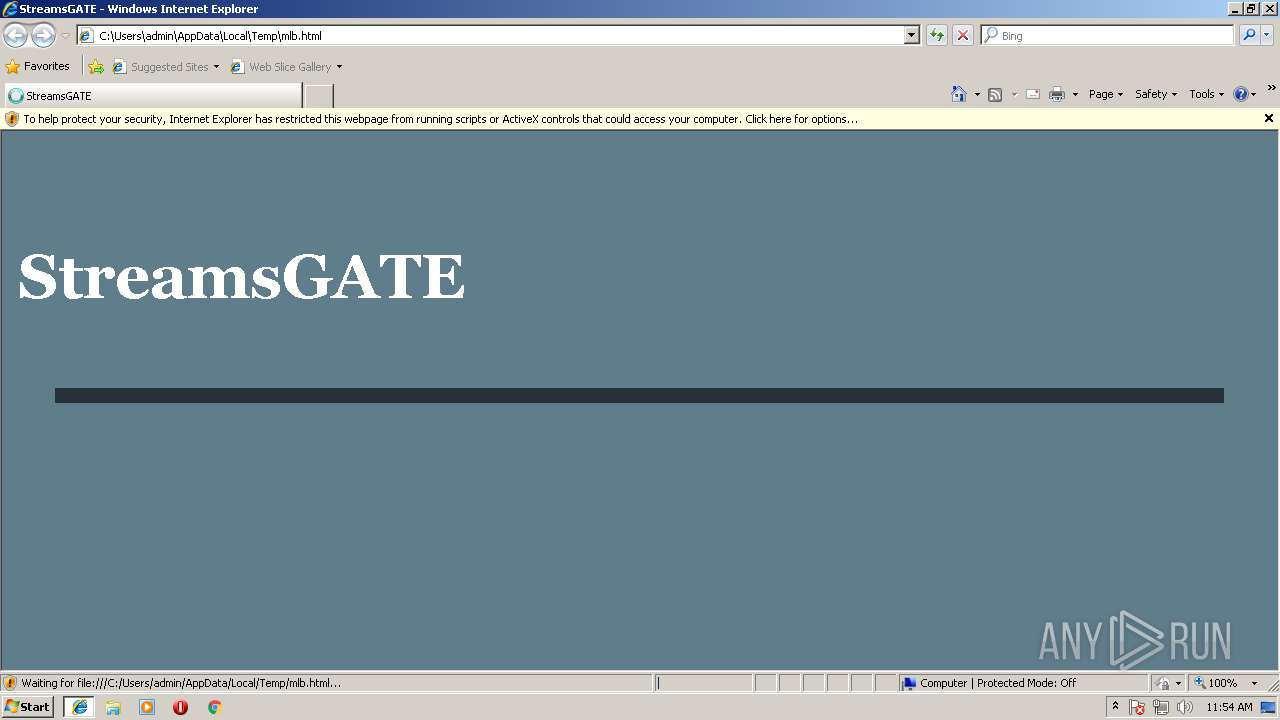The width and height of the screenshot is (1280, 720).
Task: Open search provider options dropdown
Action: [1267, 36]
